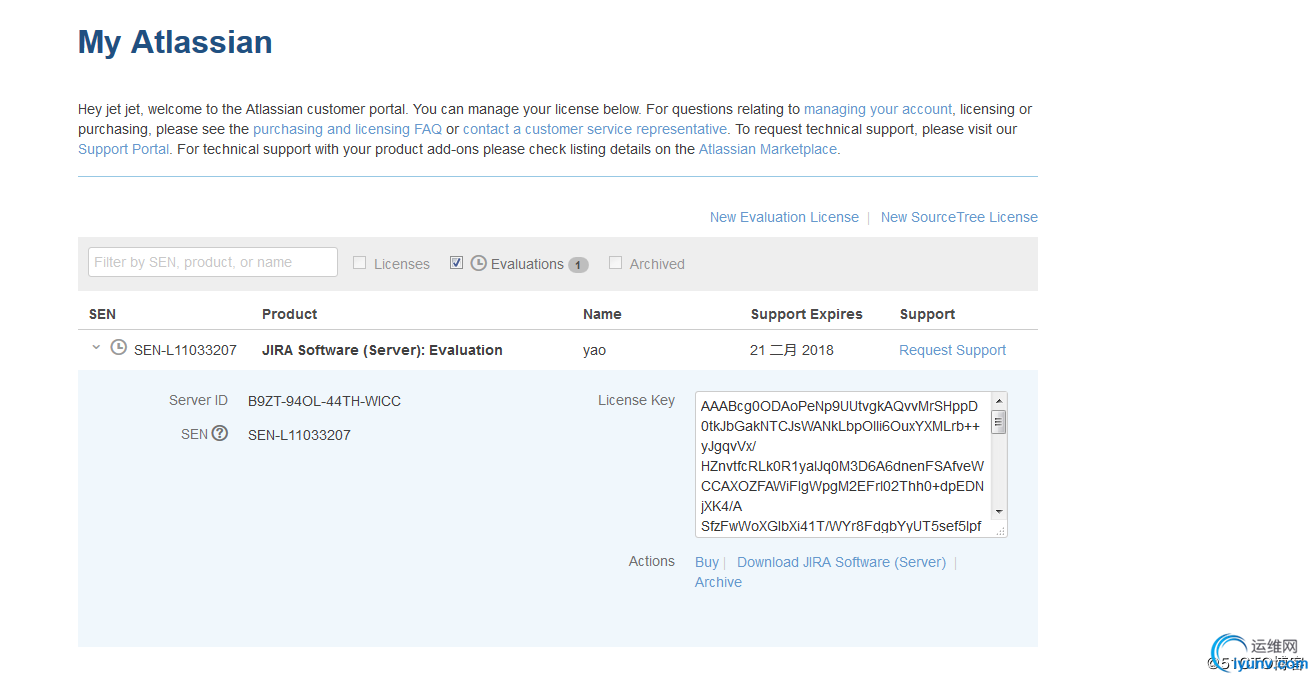Click the License Key box scroll-down arrow
The image size is (1314, 680).
(x=999, y=514)
